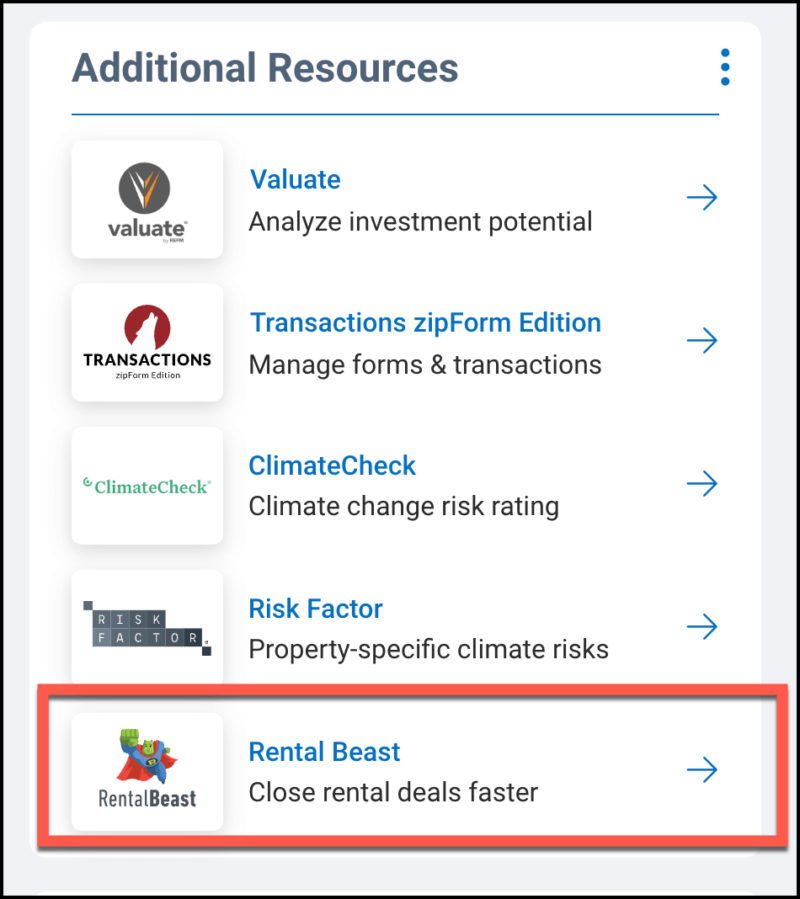This screenshot has width=800, height=899.
Task: Click the Climate change risk rating text
Action: pos(403,507)
